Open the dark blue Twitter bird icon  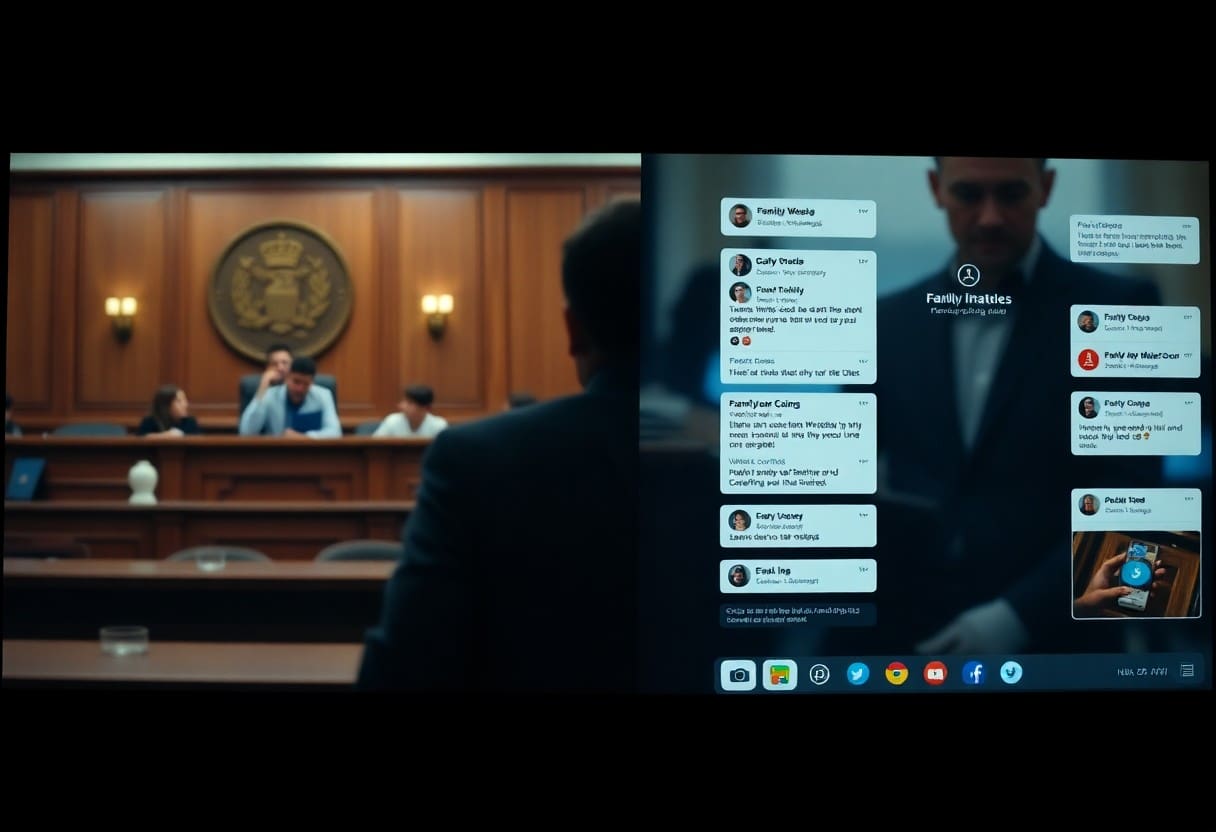[x=858, y=674]
